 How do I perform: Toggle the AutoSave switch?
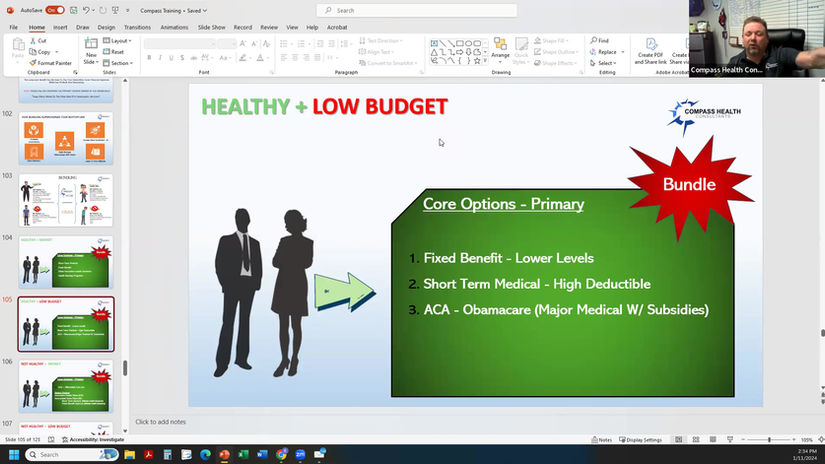coord(55,11)
